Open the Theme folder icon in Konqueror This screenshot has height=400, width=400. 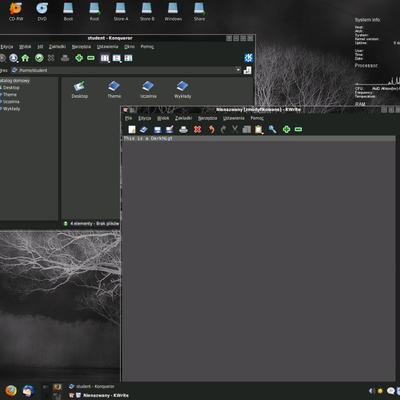click(114, 90)
